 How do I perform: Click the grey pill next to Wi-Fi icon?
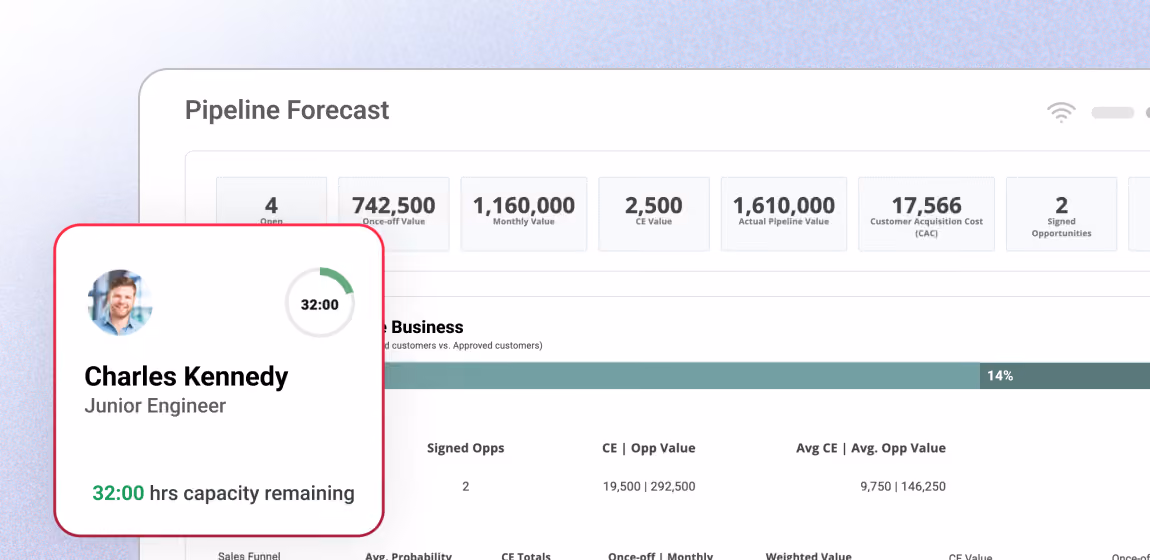1113,113
